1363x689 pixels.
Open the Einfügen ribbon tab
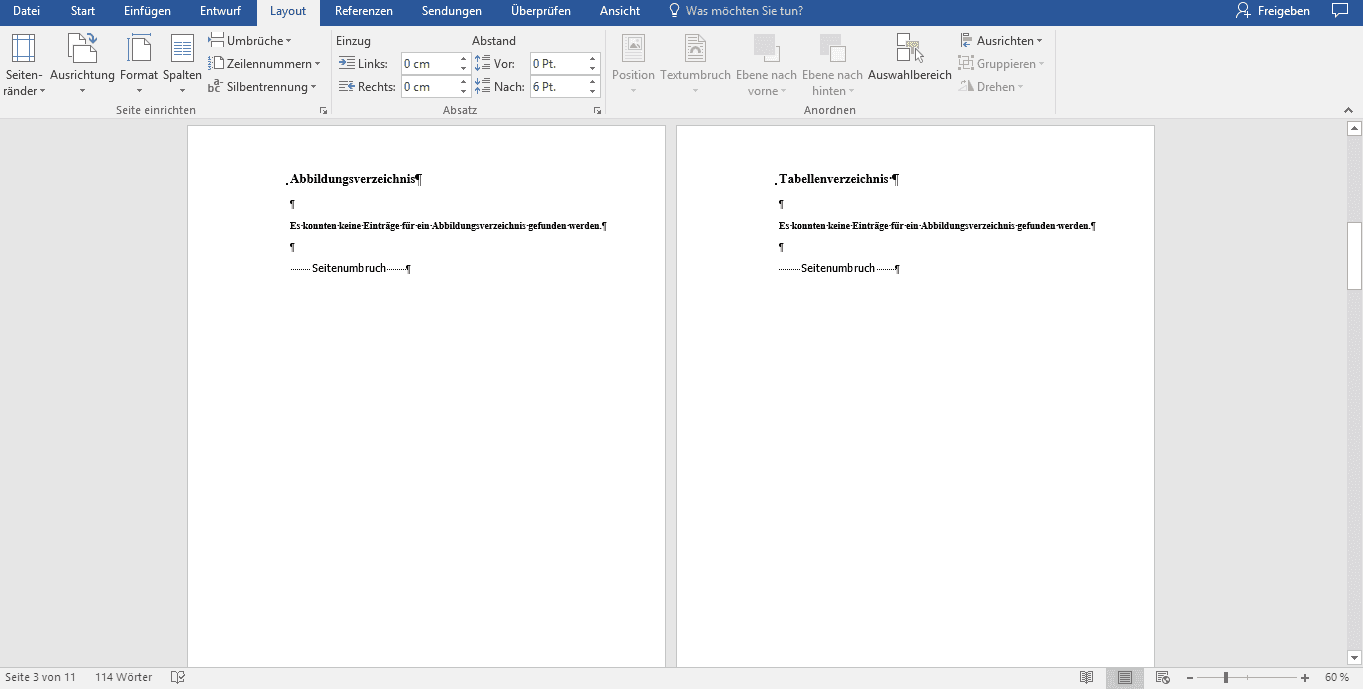click(x=147, y=11)
